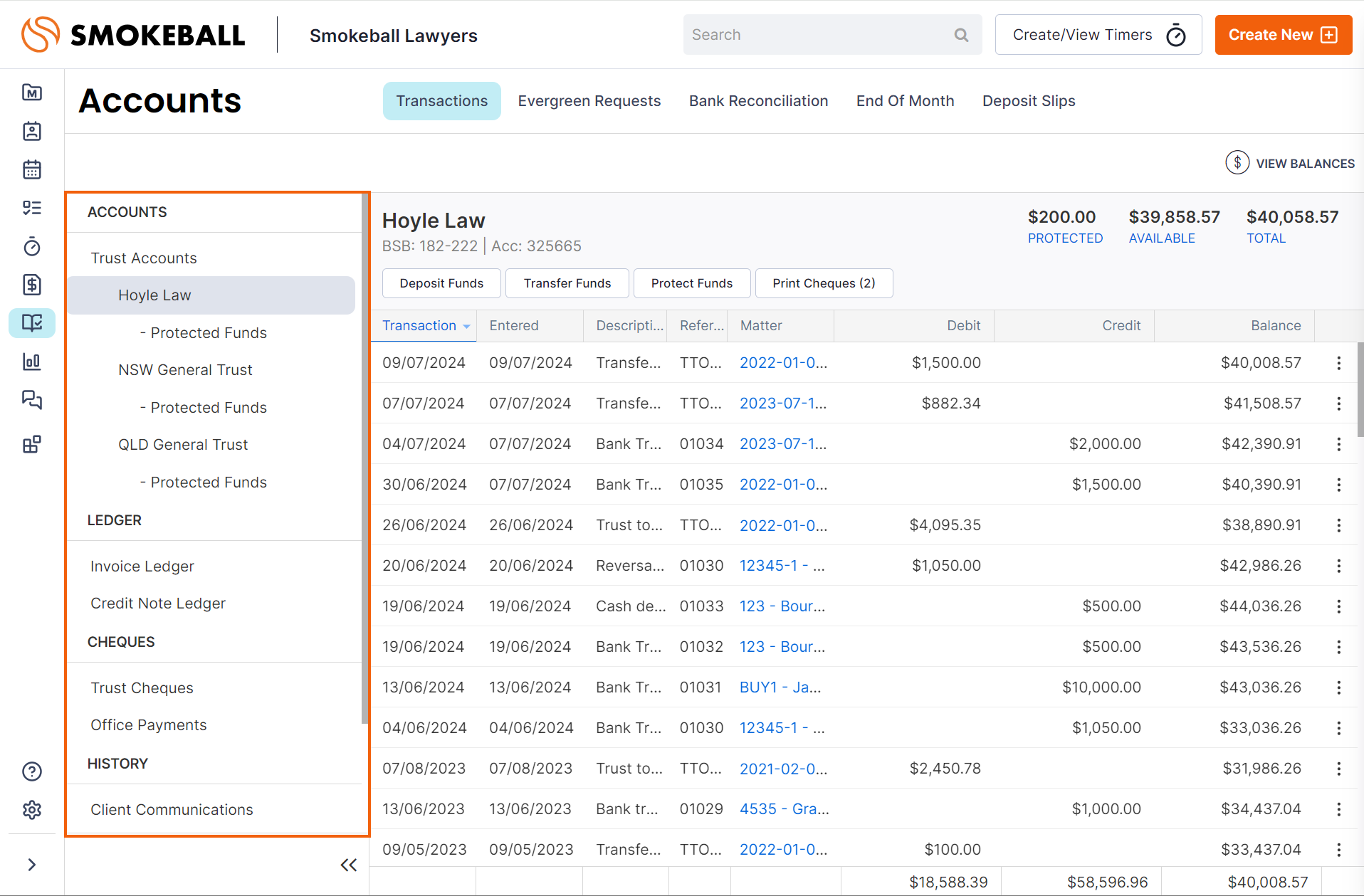Select NSW General Trust account
The width and height of the screenshot is (1364, 896).
pyautogui.click(x=185, y=370)
